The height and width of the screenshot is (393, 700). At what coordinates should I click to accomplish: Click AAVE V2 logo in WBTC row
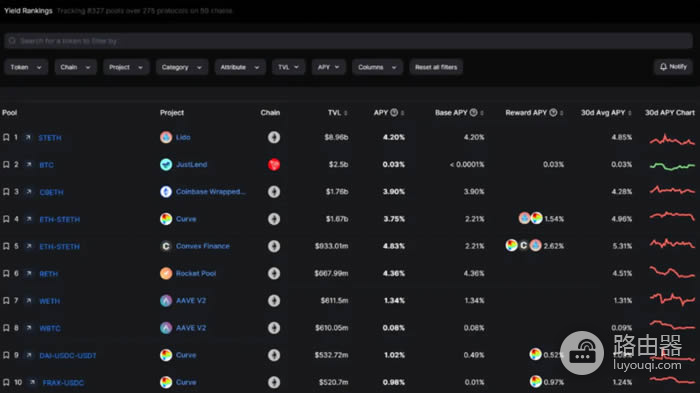click(166, 328)
